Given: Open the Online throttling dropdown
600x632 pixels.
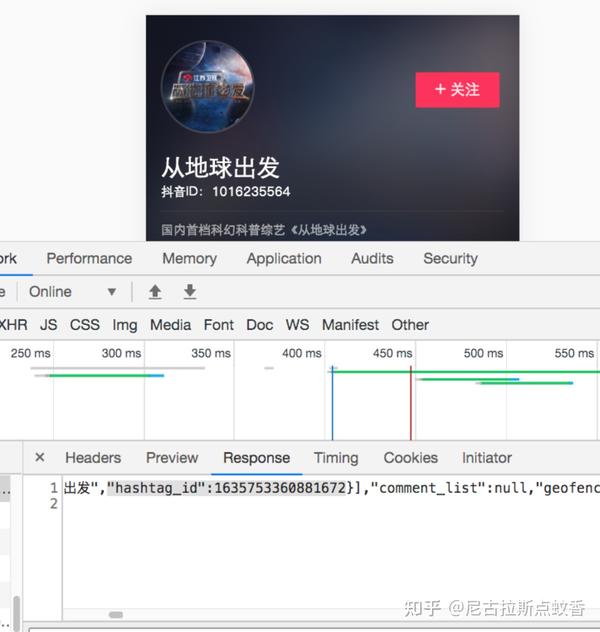Looking at the screenshot, I should (x=73, y=291).
